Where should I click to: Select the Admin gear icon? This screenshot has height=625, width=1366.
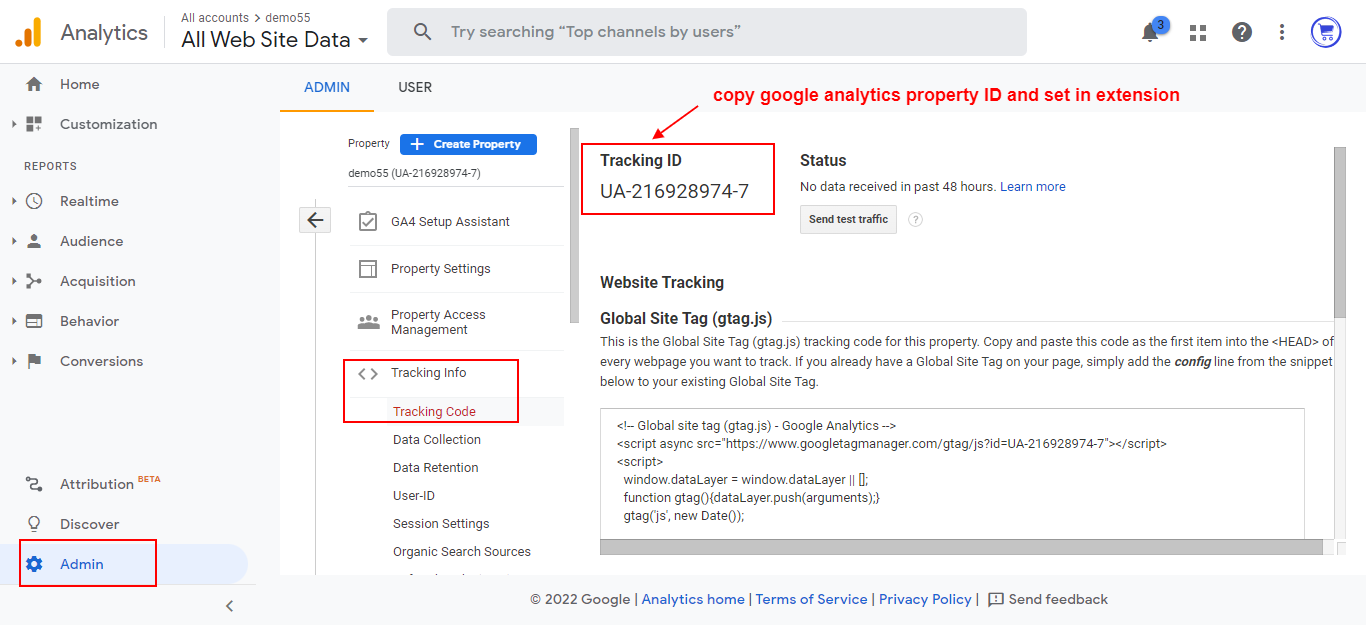(x=35, y=563)
